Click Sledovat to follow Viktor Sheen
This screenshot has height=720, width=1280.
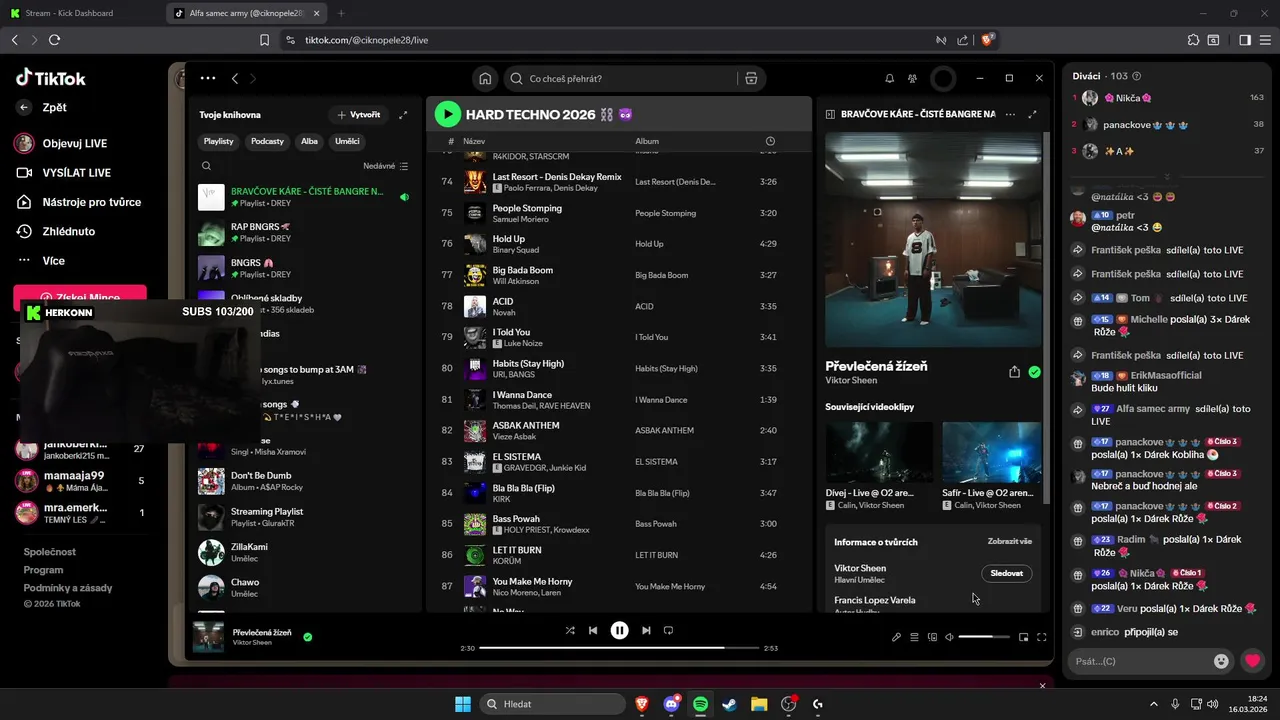pyautogui.click(x=1007, y=574)
